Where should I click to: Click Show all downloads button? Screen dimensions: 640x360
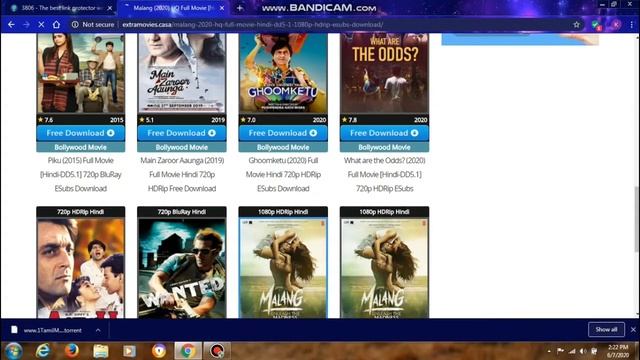click(606, 329)
